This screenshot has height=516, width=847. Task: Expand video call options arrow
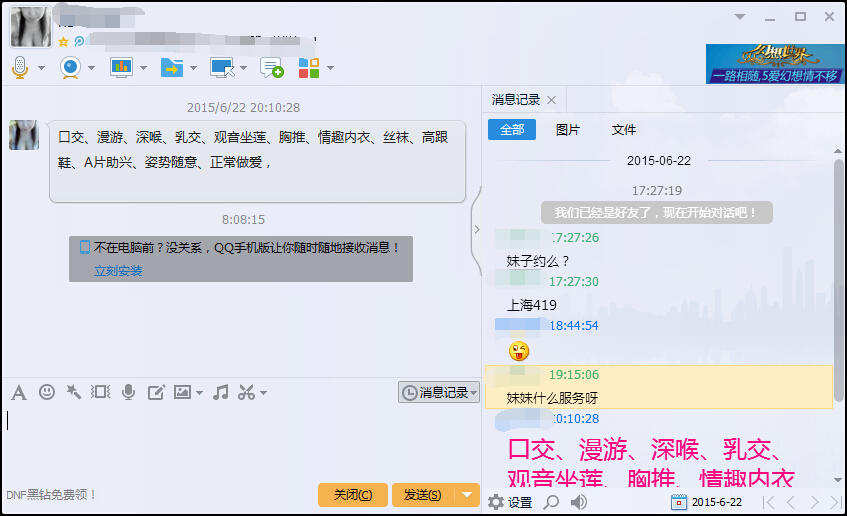pos(91,68)
